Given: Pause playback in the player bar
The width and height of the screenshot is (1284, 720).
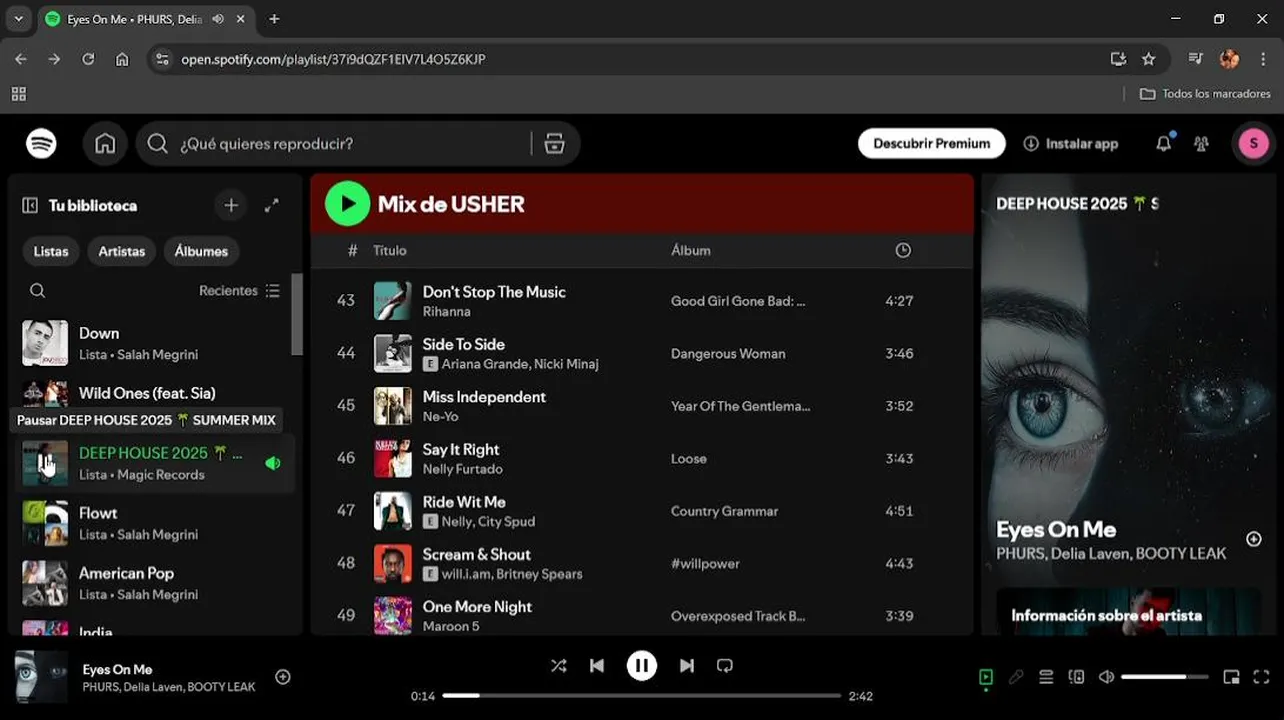Looking at the screenshot, I should tap(642, 666).
